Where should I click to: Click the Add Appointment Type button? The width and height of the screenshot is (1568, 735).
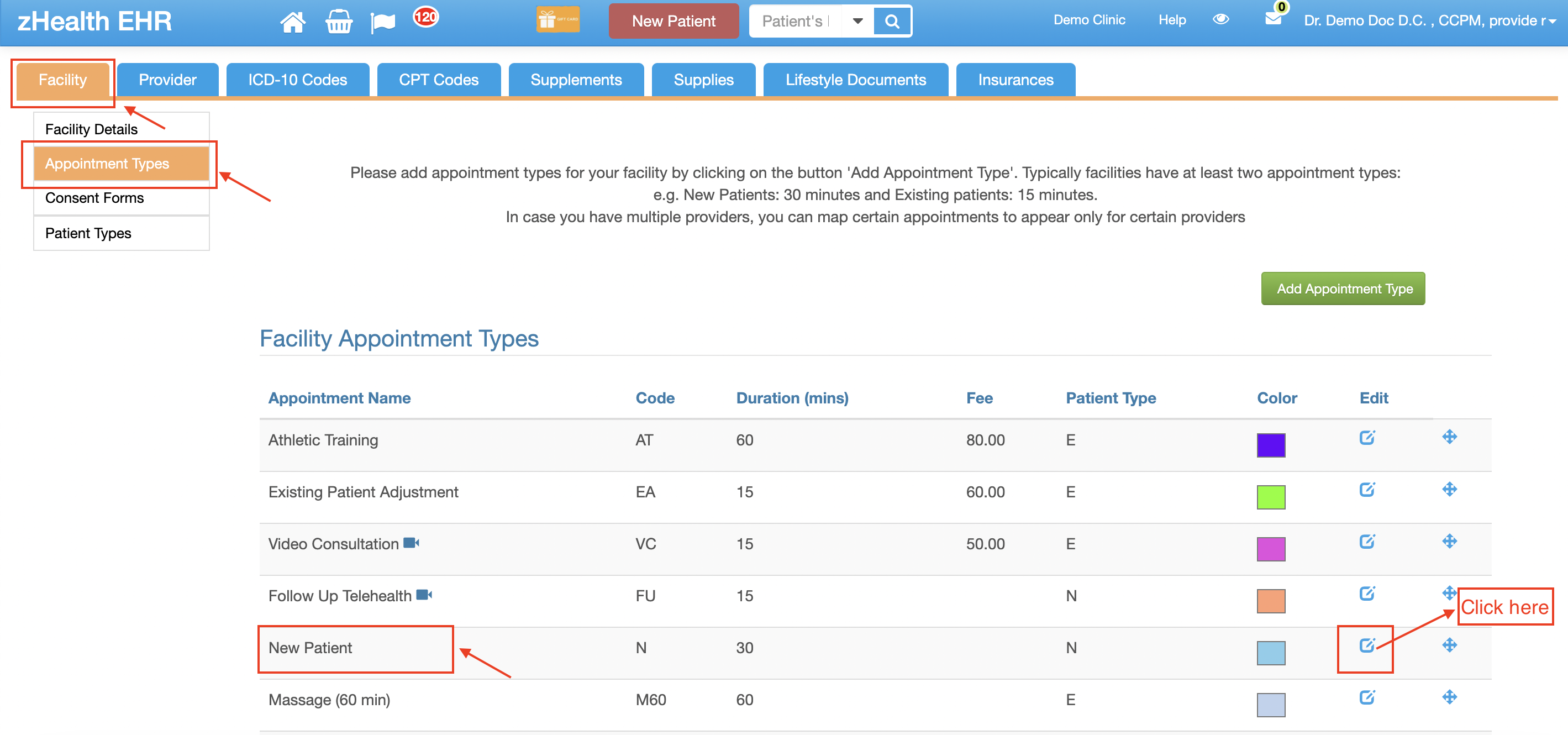tap(1343, 288)
